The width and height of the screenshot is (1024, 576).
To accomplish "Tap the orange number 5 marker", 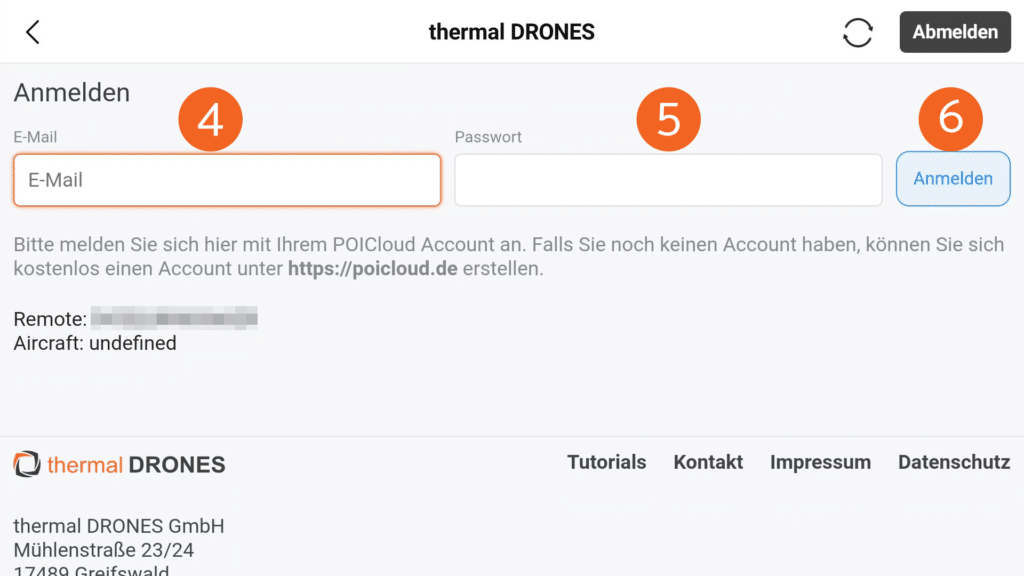I will click(x=669, y=119).
